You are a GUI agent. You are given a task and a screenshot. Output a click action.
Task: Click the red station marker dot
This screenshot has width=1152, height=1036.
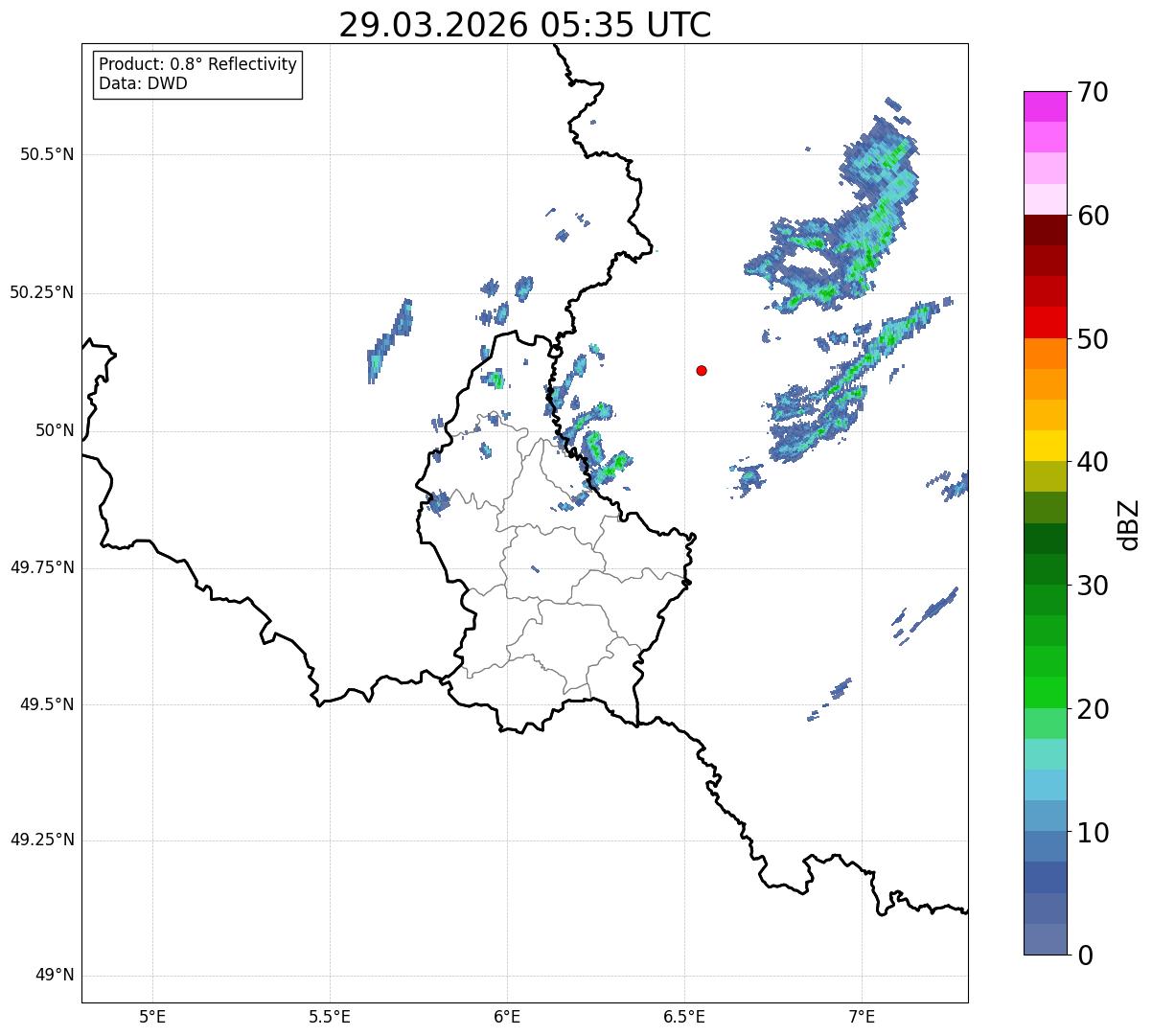pyautogui.click(x=702, y=370)
